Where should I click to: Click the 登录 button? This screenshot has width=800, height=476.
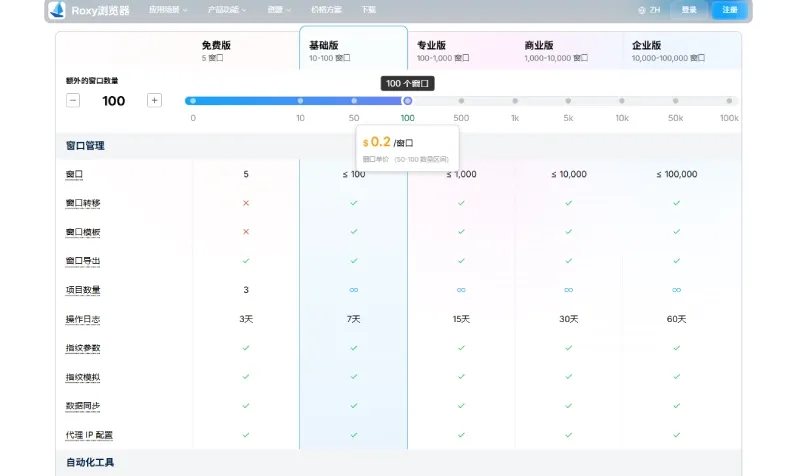click(689, 10)
